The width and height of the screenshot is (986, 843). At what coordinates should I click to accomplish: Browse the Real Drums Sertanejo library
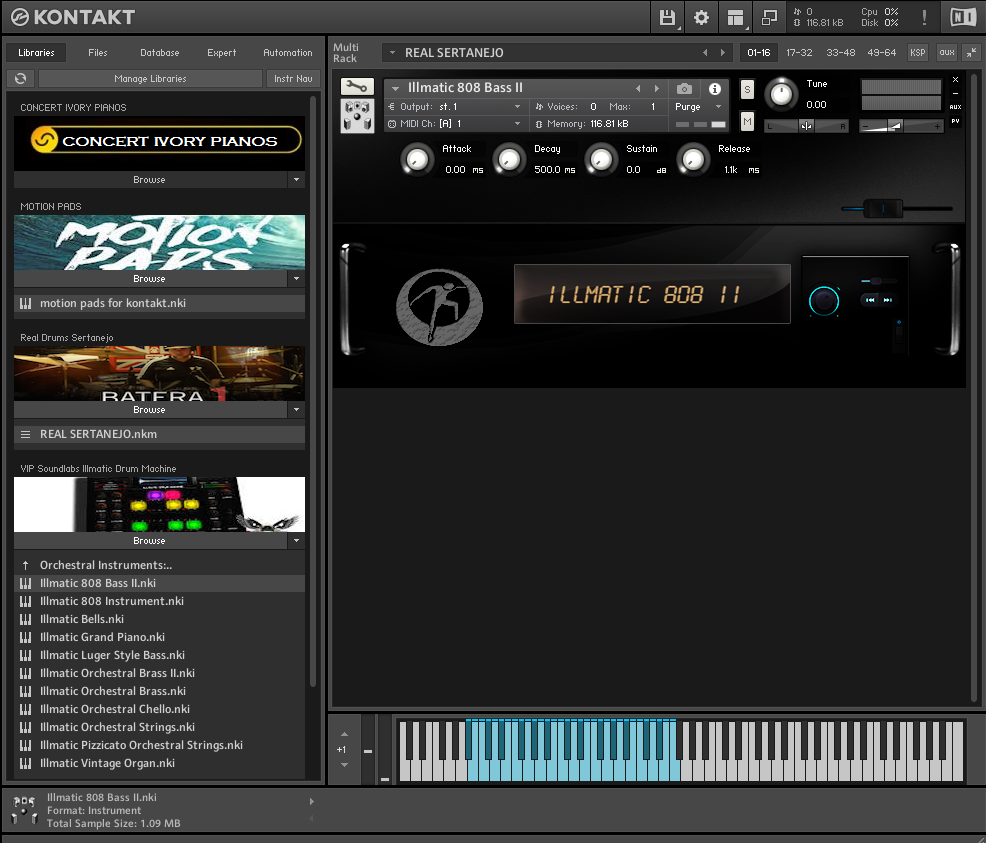[x=150, y=410]
